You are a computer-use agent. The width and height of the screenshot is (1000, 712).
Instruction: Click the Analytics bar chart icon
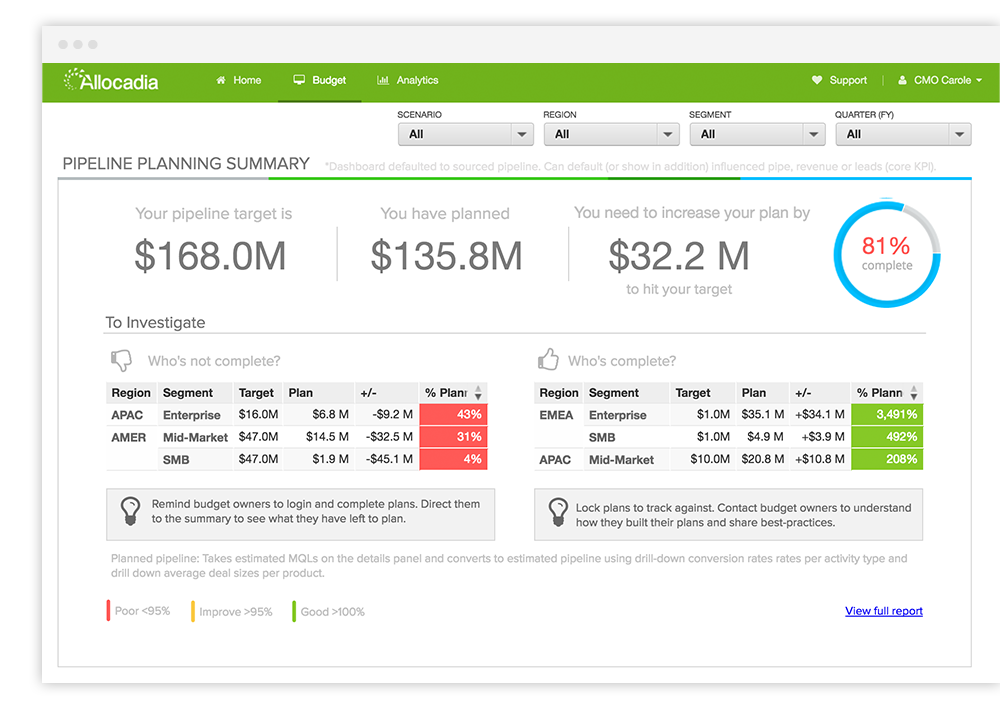click(383, 80)
